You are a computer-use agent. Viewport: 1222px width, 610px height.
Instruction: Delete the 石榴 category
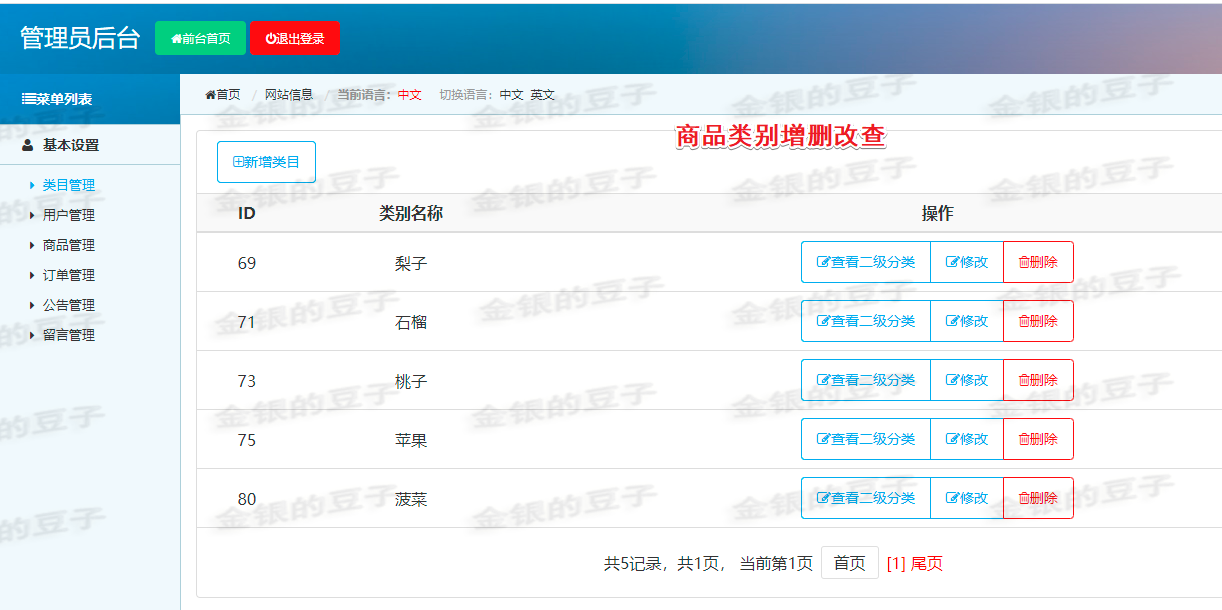pyautogui.click(x=1038, y=321)
